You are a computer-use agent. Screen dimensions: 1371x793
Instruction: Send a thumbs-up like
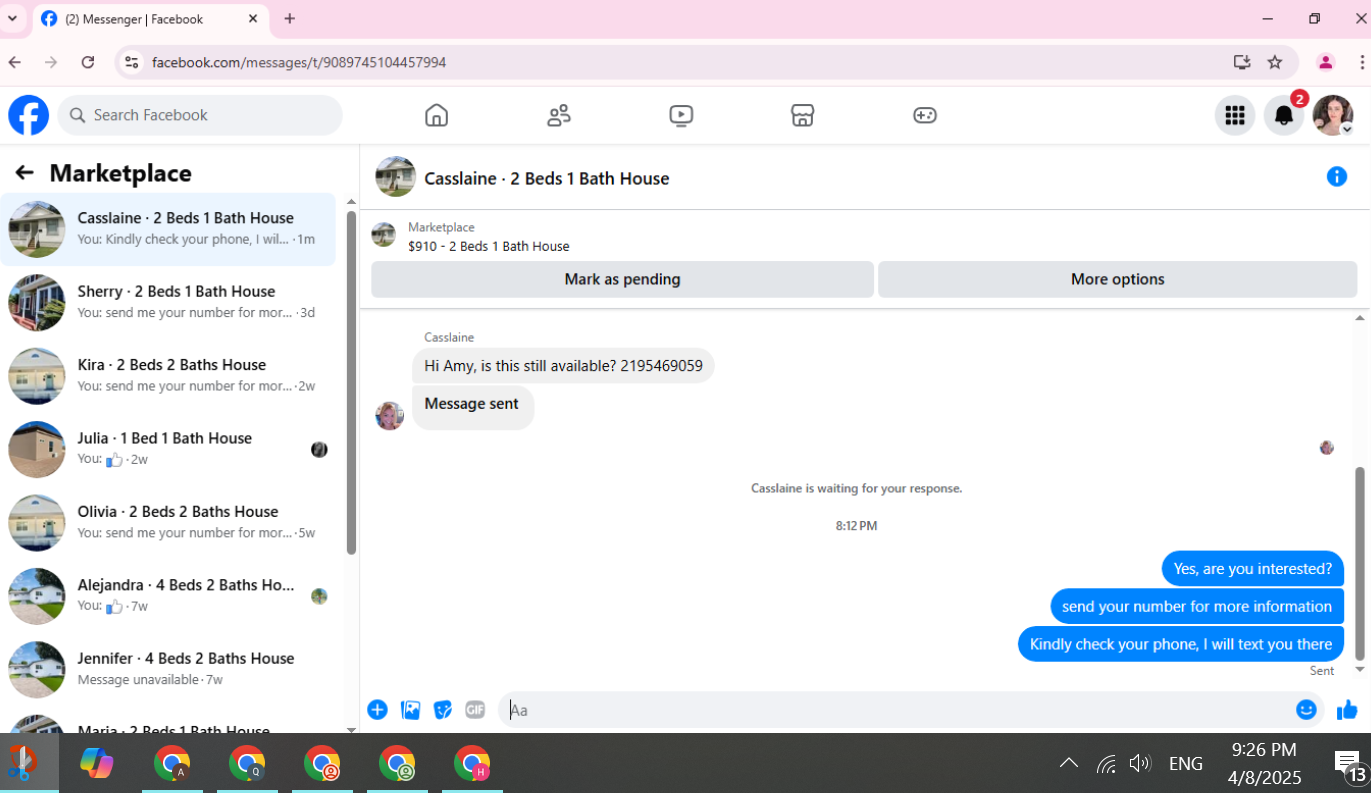tap(1347, 710)
